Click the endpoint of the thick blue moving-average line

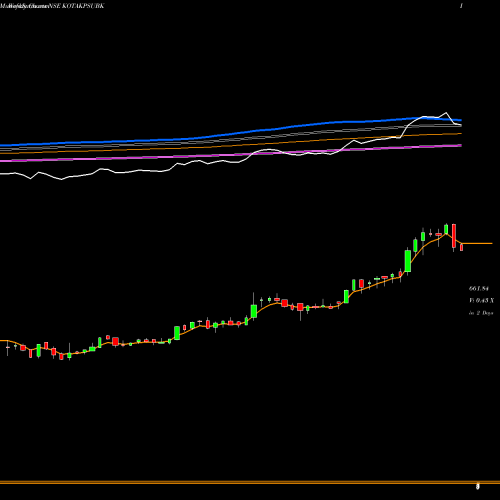460,120
